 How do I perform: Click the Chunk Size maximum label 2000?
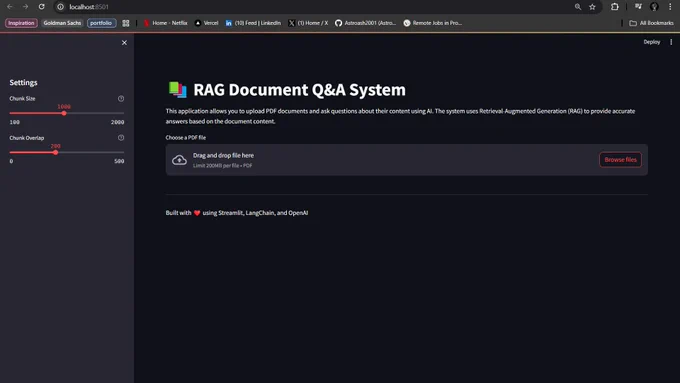click(118, 122)
